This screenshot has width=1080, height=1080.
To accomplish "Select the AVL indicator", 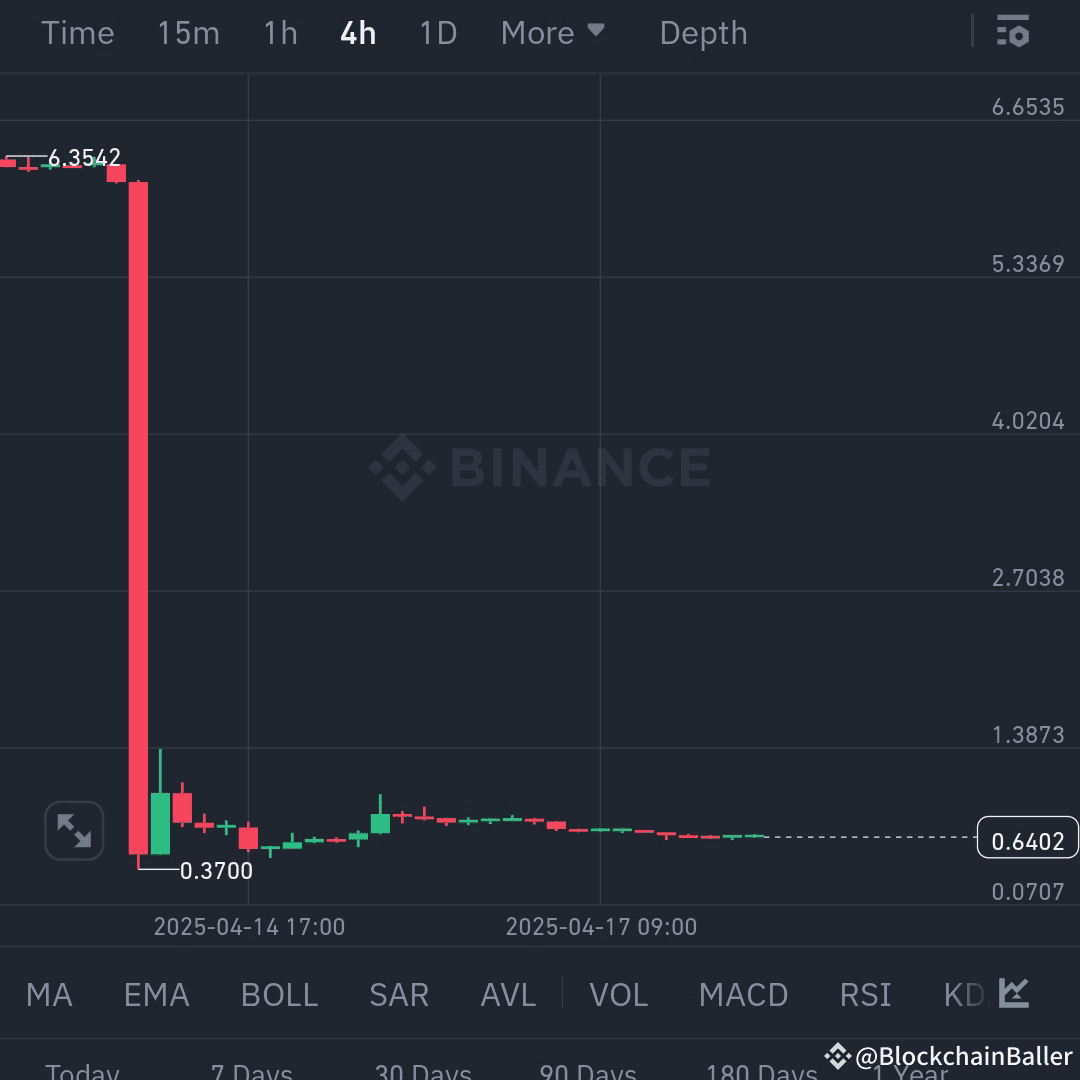I will click(x=508, y=993).
